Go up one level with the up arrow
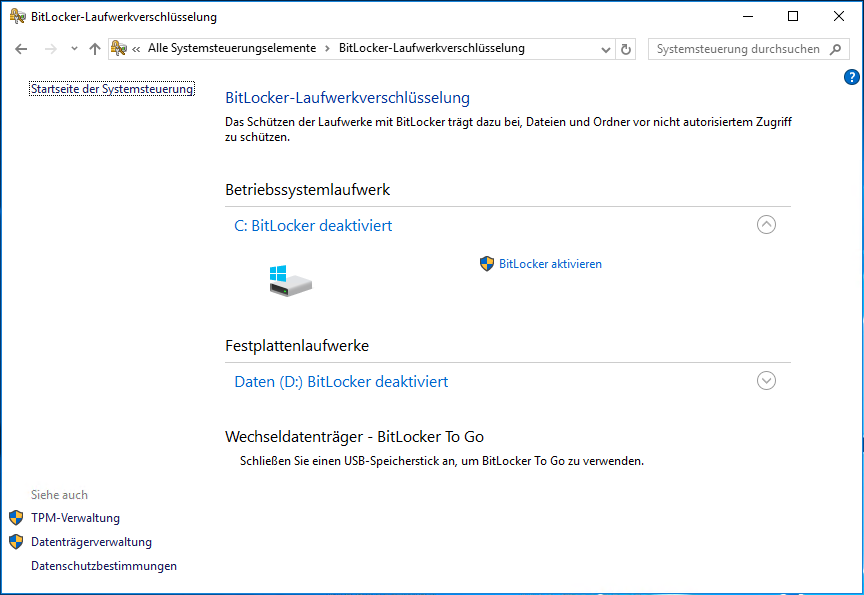The width and height of the screenshot is (864, 595). (x=95, y=49)
